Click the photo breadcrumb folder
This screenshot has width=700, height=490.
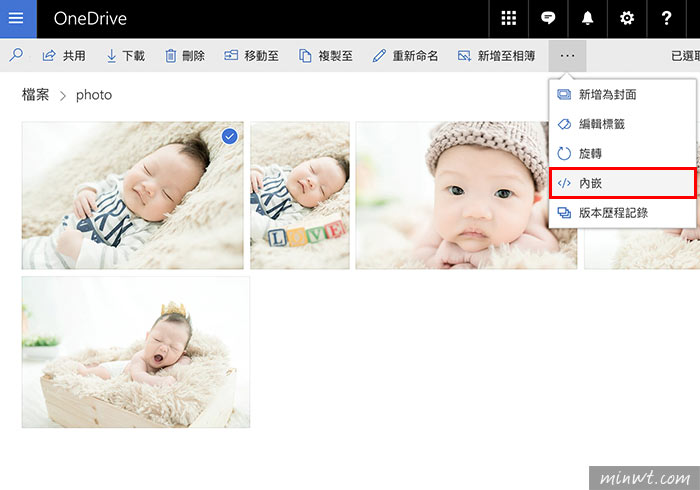tap(94, 95)
